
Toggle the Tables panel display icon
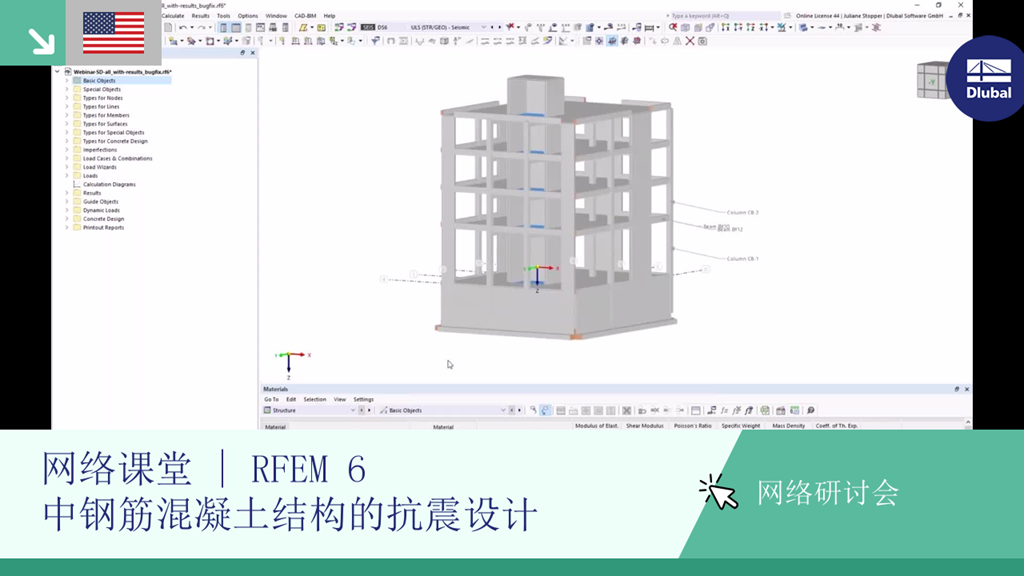[236, 27]
